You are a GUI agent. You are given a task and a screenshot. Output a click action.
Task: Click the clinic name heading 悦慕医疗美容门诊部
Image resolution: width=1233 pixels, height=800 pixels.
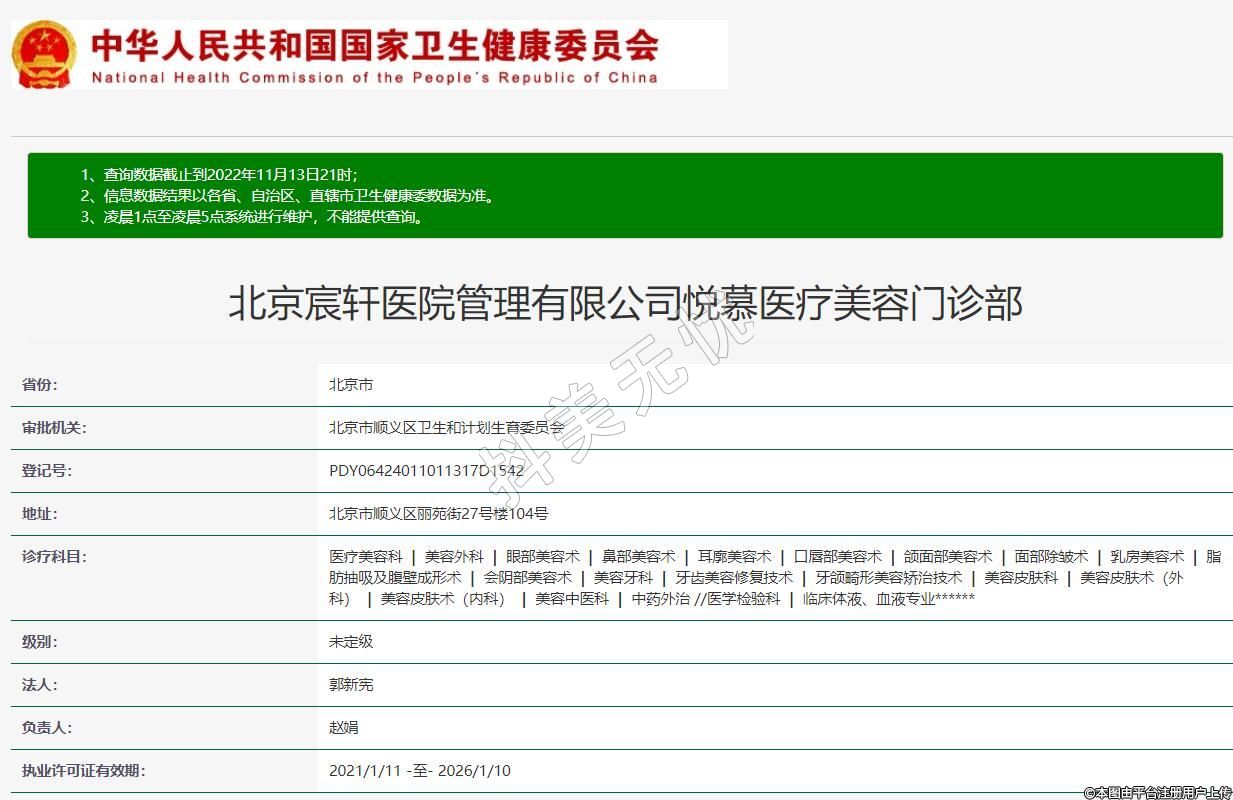click(x=625, y=303)
